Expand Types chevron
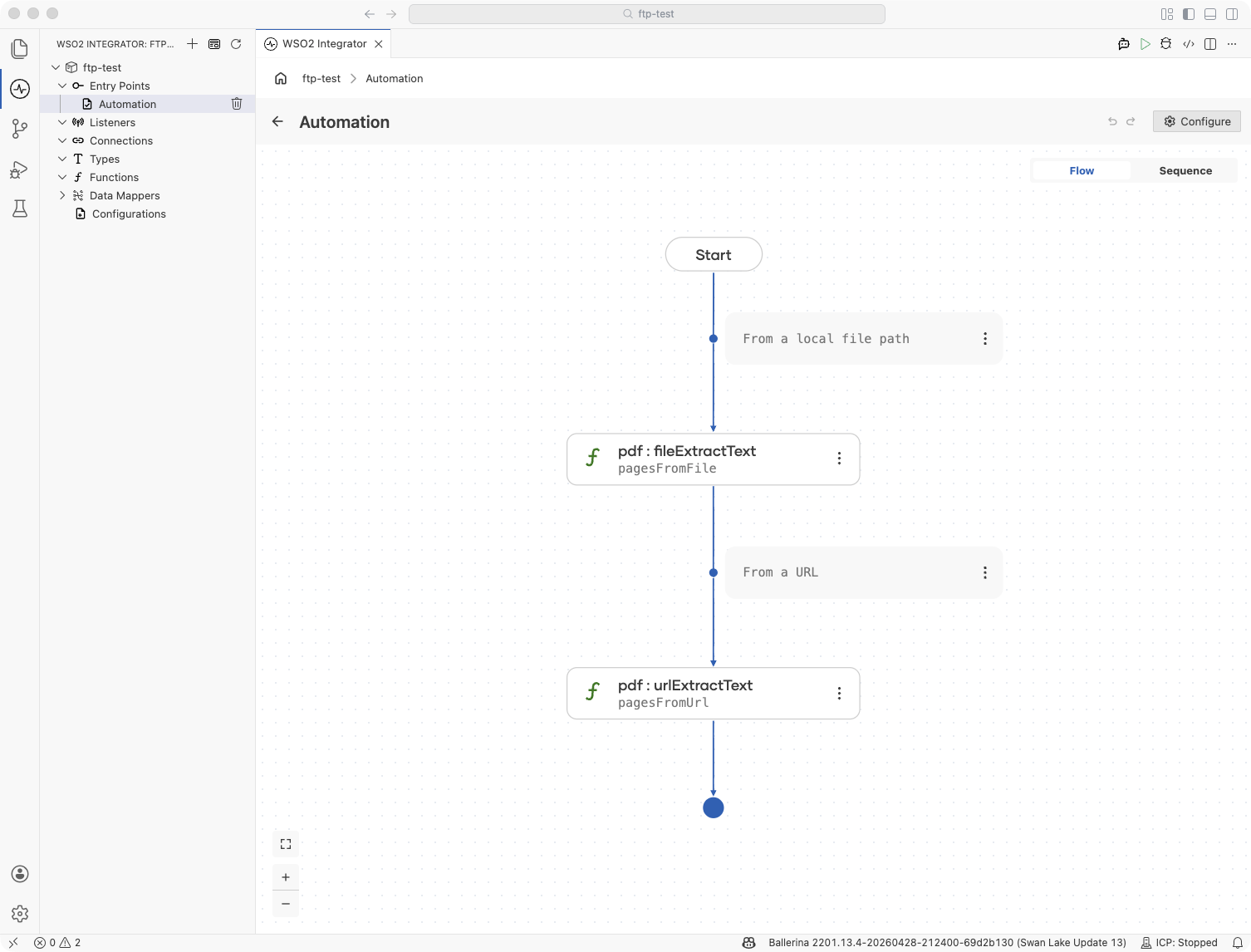Viewport: 1251px width, 952px height. (x=62, y=159)
